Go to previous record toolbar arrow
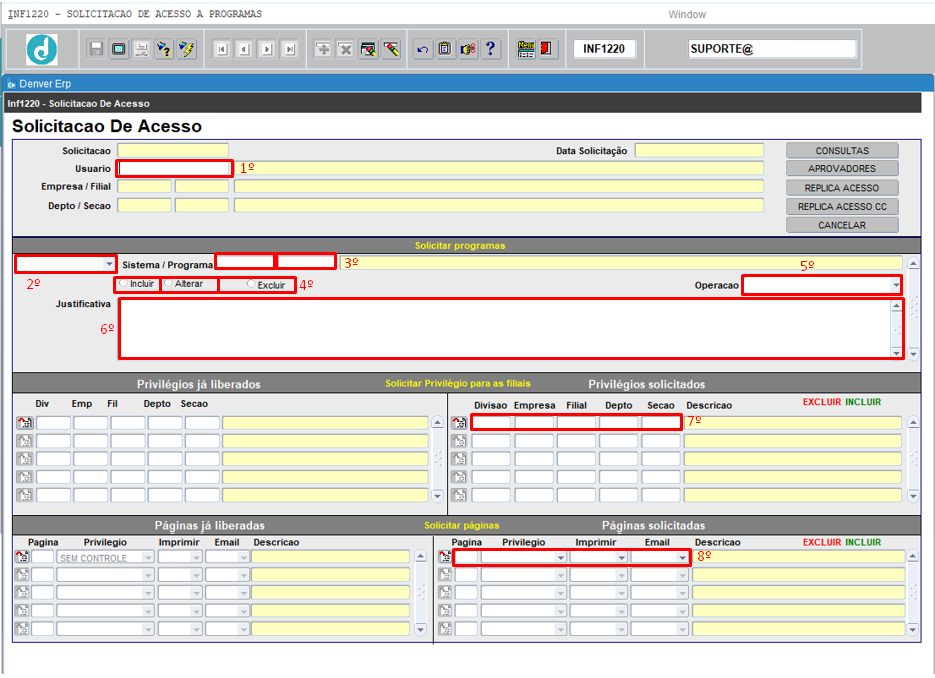This screenshot has width=935, height=678. coord(244,49)
